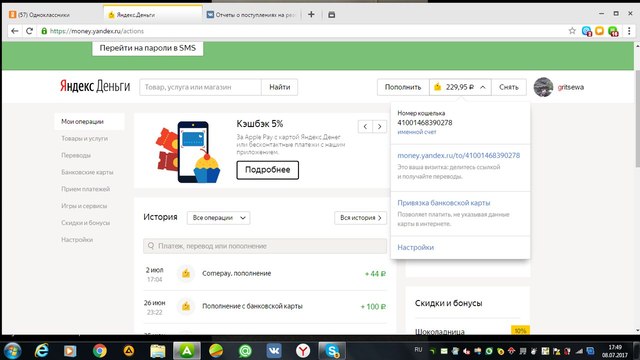Click the Скидки и бонусы panel heading
This screenshot has width=640, height=360.
click(448, 303)
